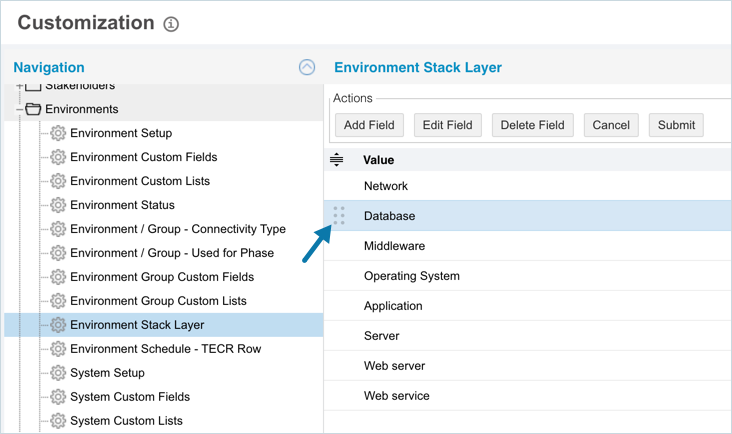The height and width of the screenshot is (434, 732).
Task: Select the Web service value row
Action: tap(528, 396)
